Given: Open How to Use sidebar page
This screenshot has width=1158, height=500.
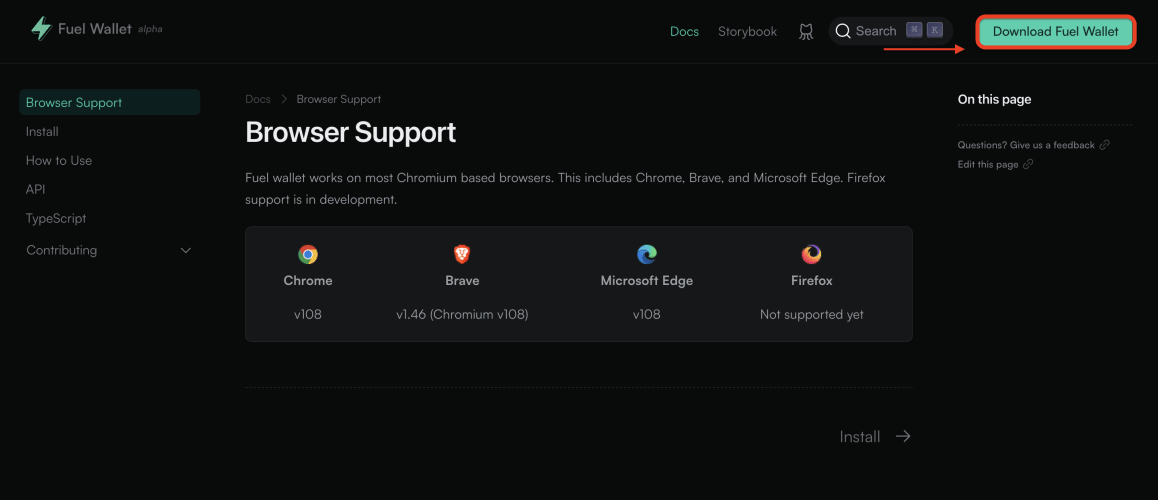Looking at the screenshot, I should [x=59, y=160].
